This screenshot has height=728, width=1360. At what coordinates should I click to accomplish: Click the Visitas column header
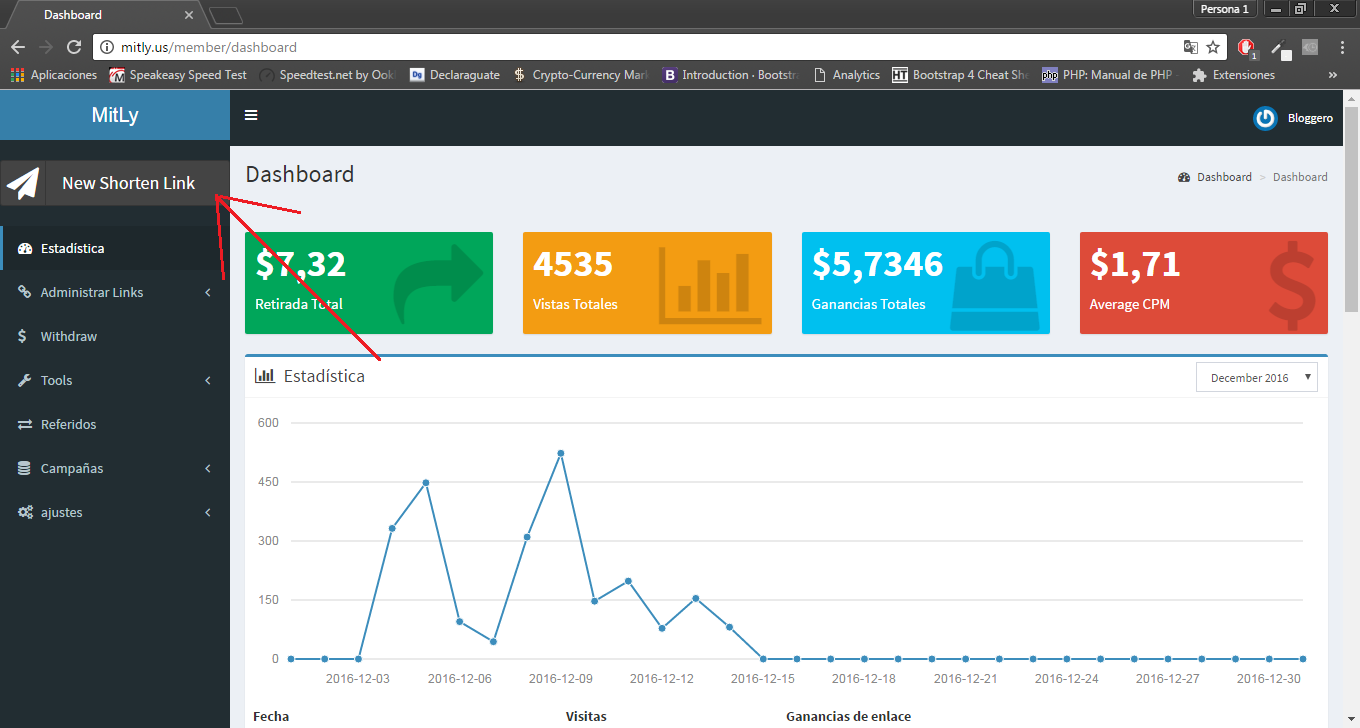click(x=586, y=716)
